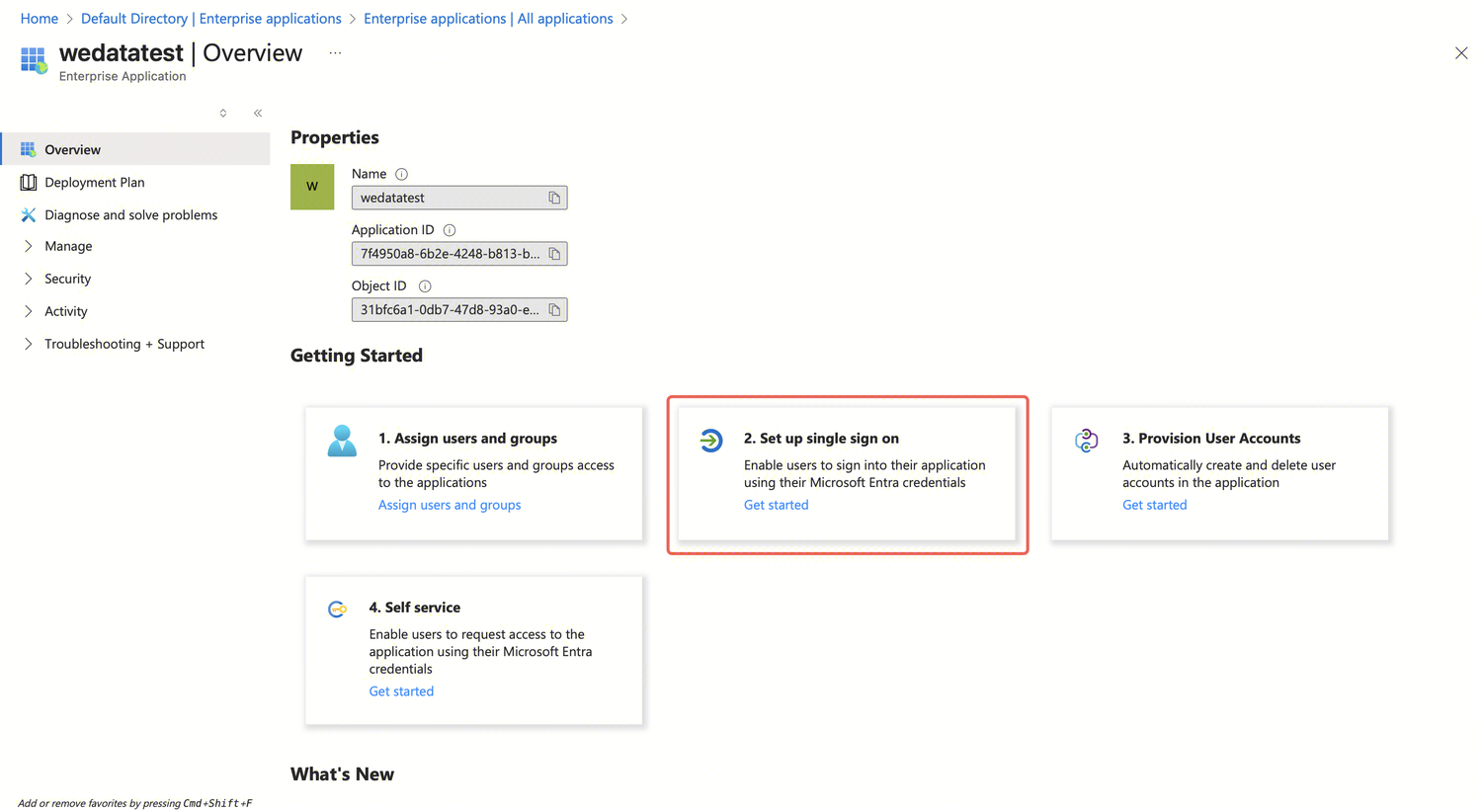This screenshot has height=812, width=1482.
Task: Click Get started under Provision User Accounts
Action: (x=1154, y=505)
